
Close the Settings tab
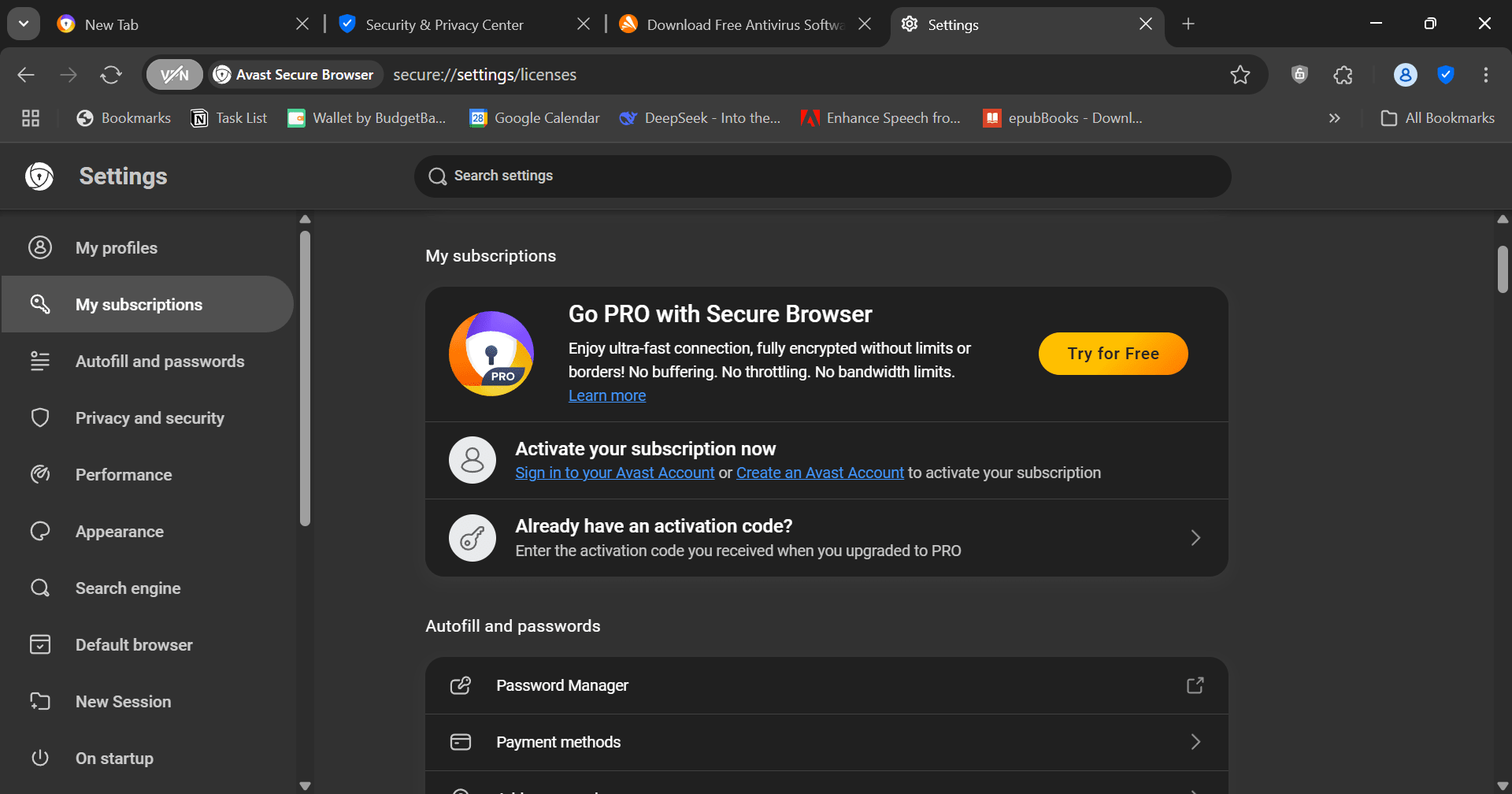[1146, 24]
